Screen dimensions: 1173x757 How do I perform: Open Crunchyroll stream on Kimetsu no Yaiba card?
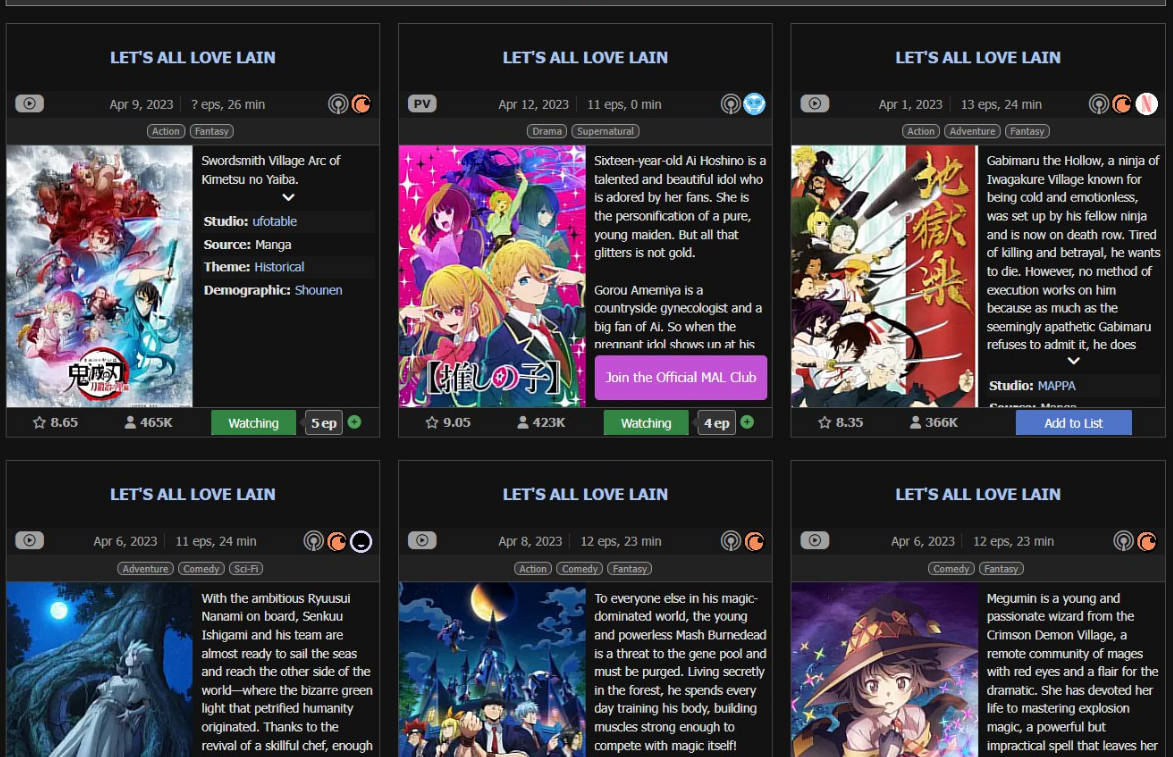coord(361,103)
